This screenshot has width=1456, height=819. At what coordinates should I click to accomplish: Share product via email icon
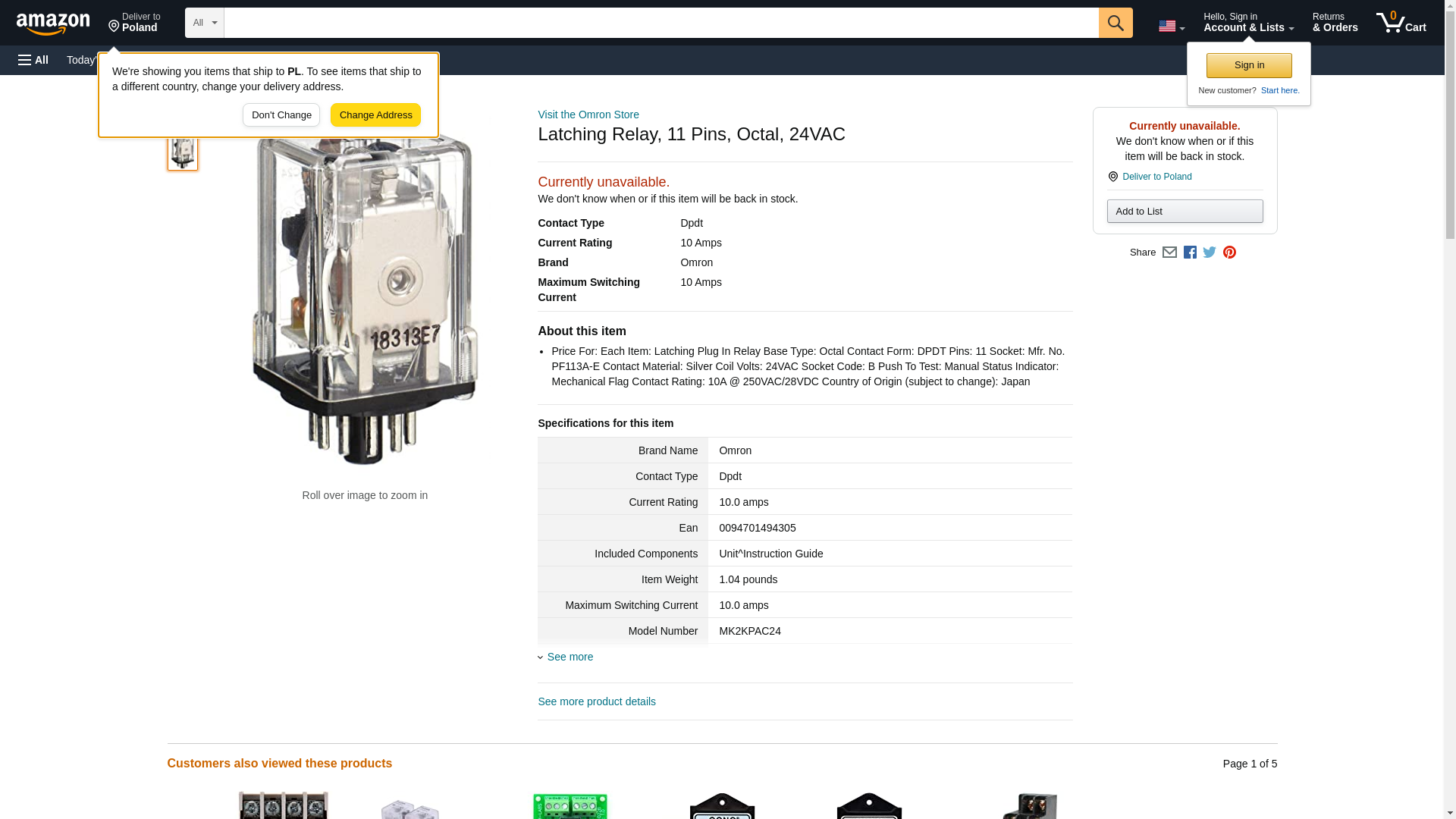(1169, 253)
